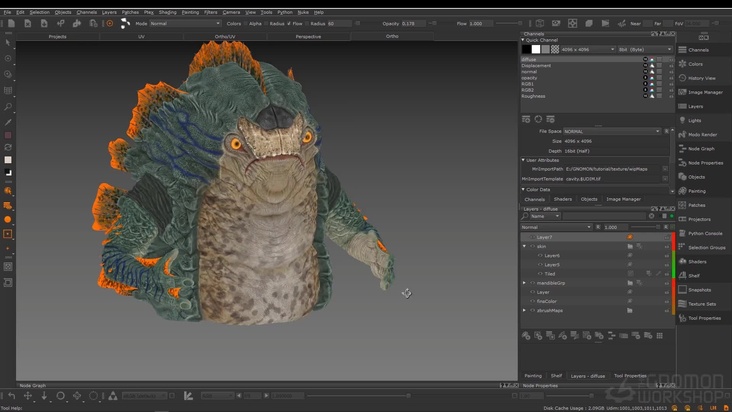Screen dimensions: 732x412
Task: Click the brush tip preview icon in the toolbar
Action: [125, 23]
